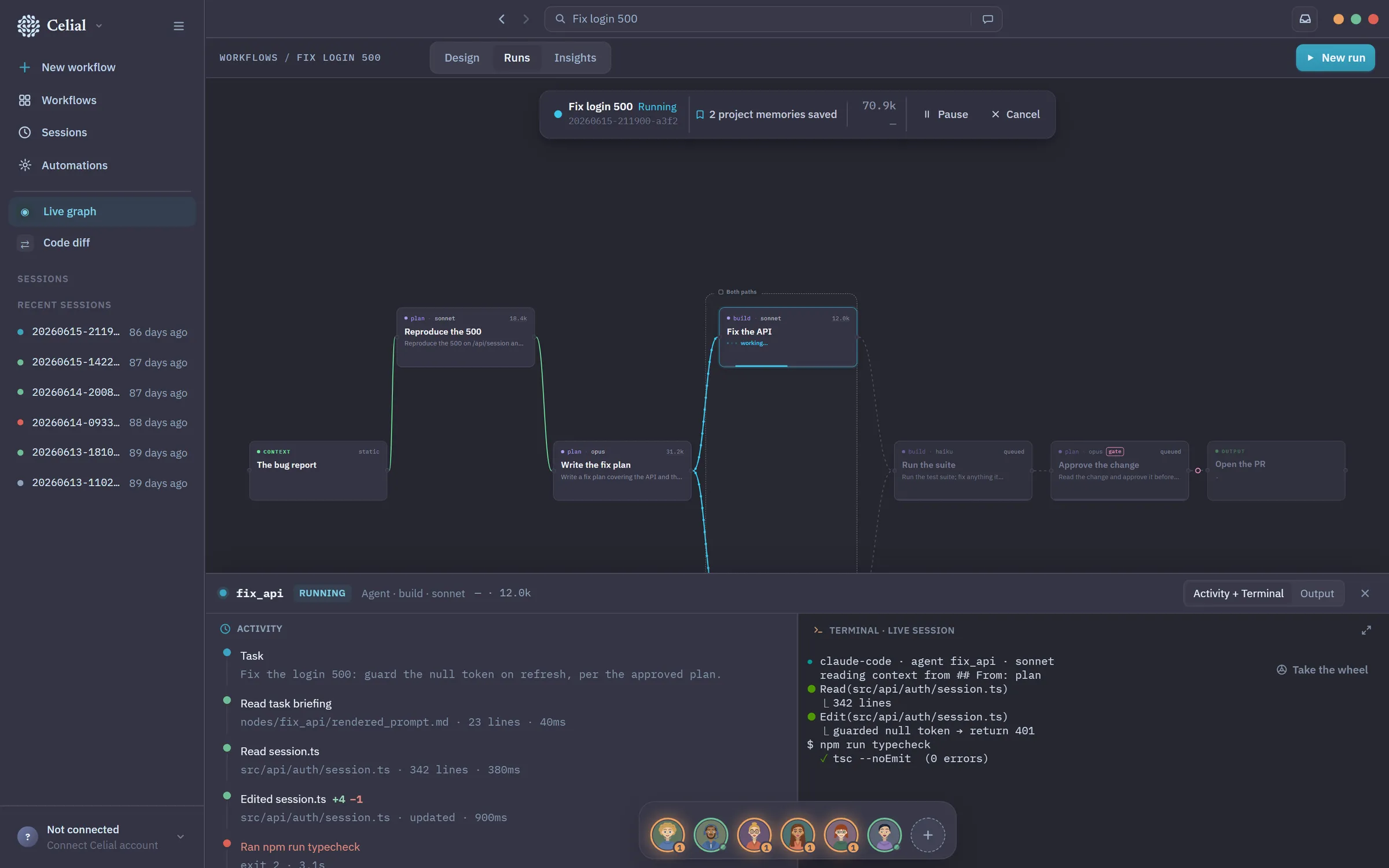Cancel the Fix login 500 run
This screenshot has height=868, width=1389.
[x=1016, y=115]
